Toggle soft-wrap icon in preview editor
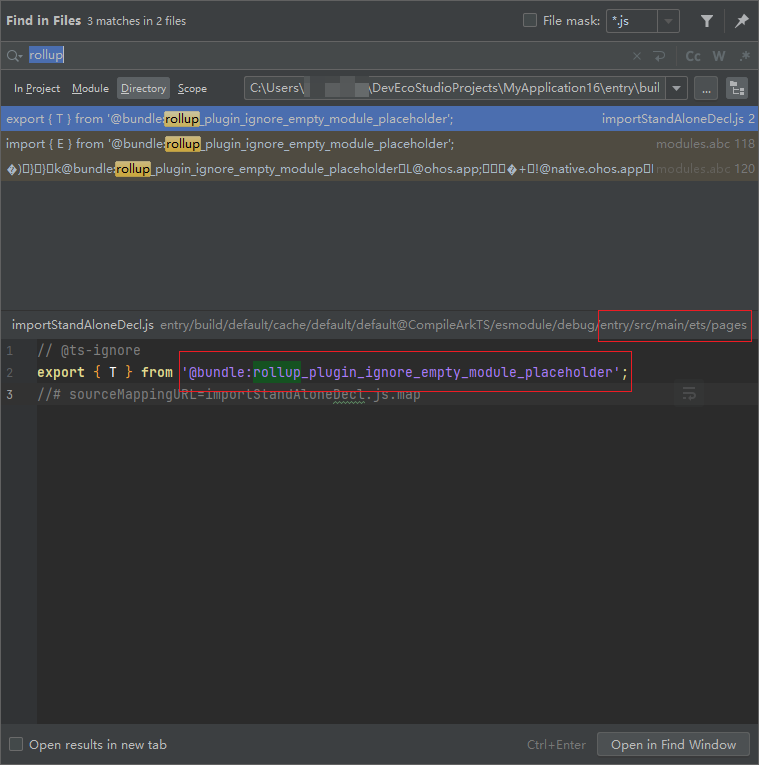 688,395
